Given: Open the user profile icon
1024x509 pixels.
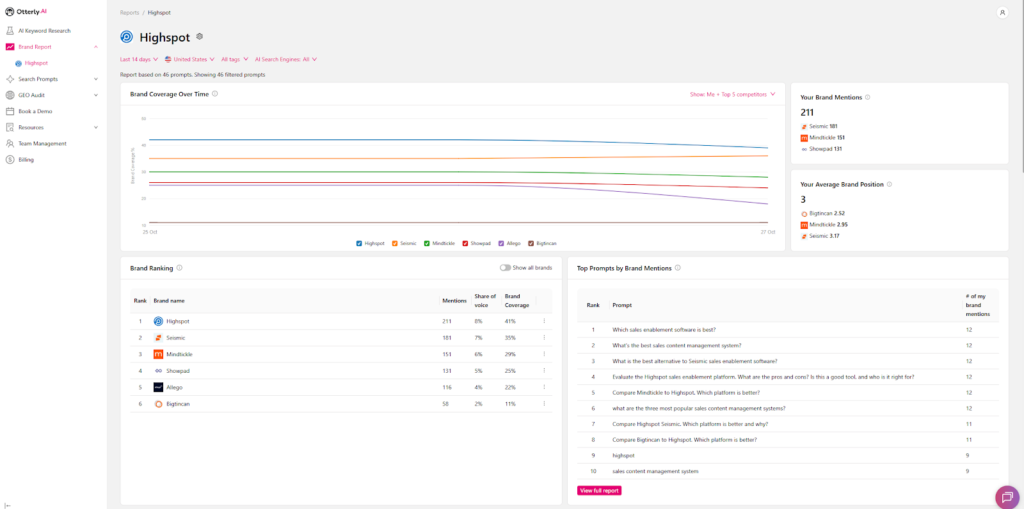Looking at the screenshot, I should 1002,12.
